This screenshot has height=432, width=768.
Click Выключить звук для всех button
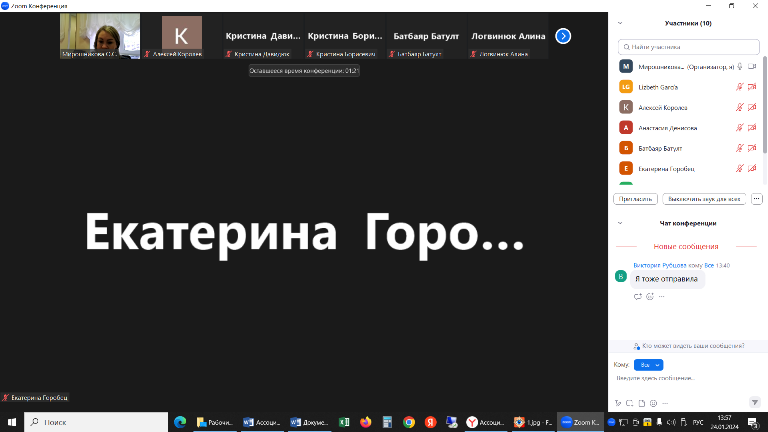[x=705, y=198]
